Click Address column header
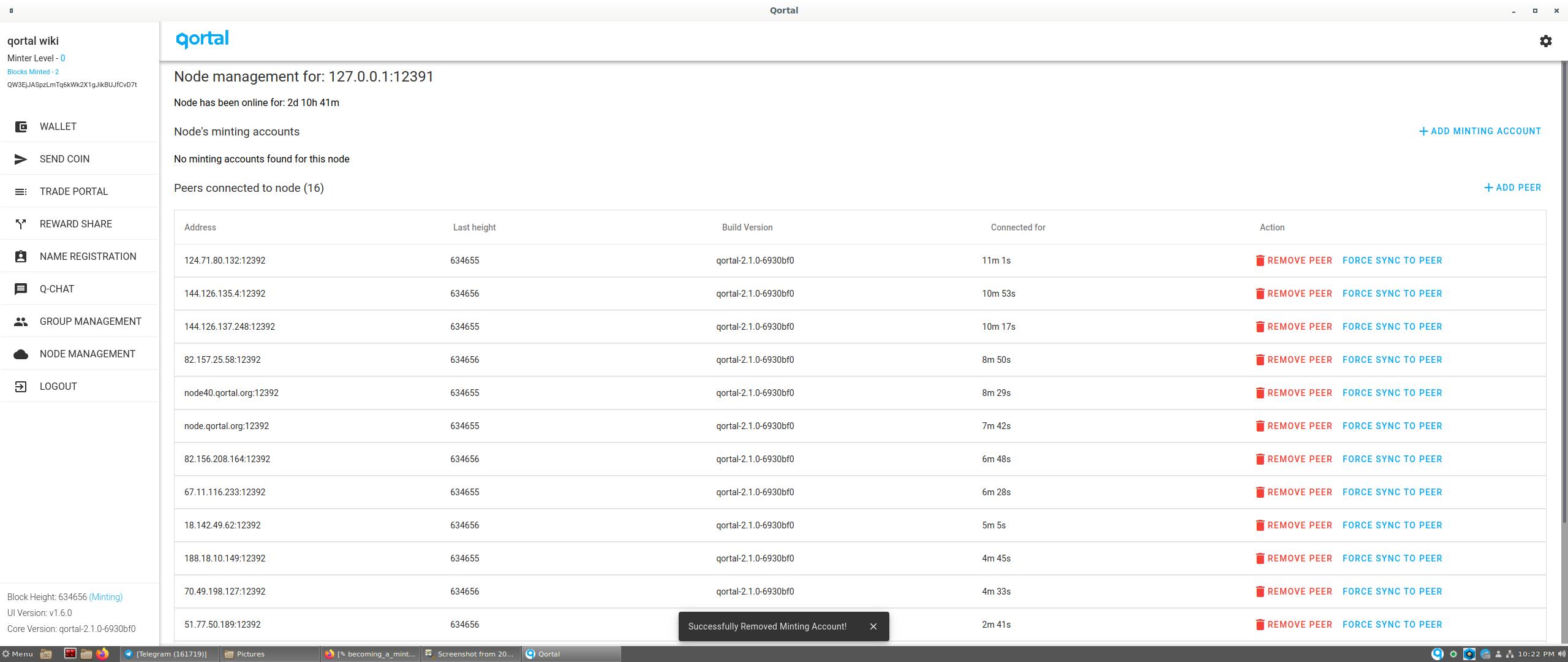 click(200, 227)
